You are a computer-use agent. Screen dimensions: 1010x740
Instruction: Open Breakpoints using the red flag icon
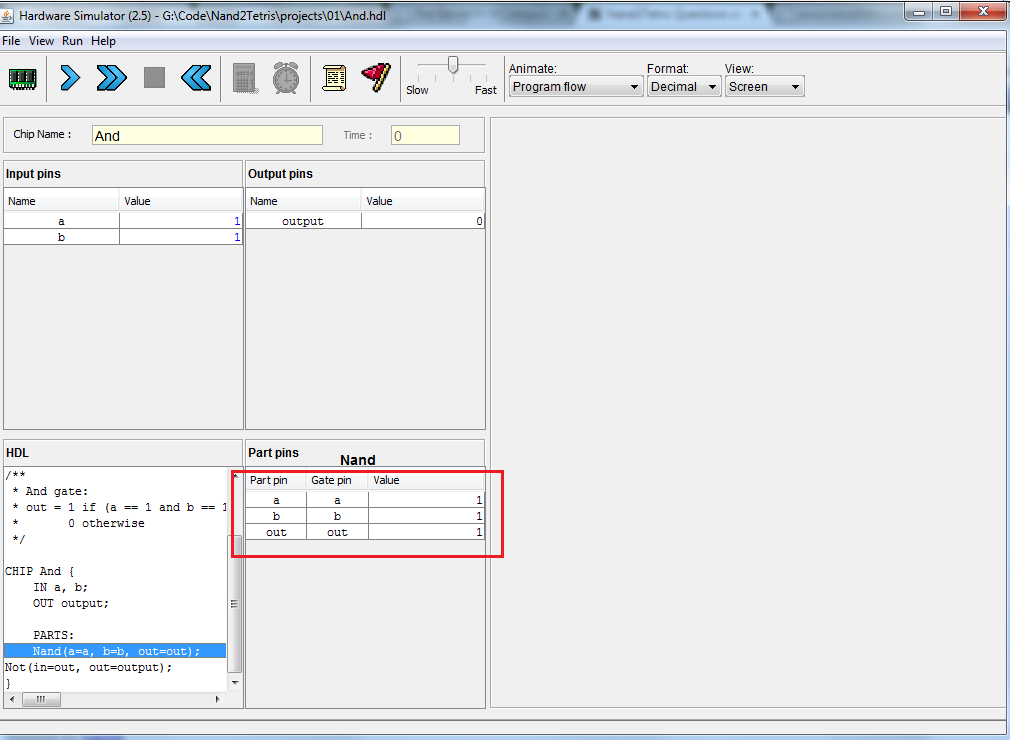point(376,78)
